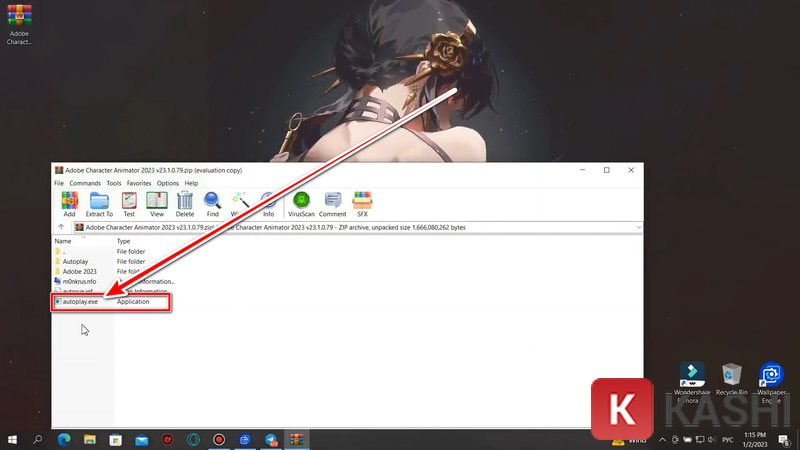The height and width of the screenshot is (450, 800).
Task: Select Adobe Character archive desktop icon
Action: [19, 24]
